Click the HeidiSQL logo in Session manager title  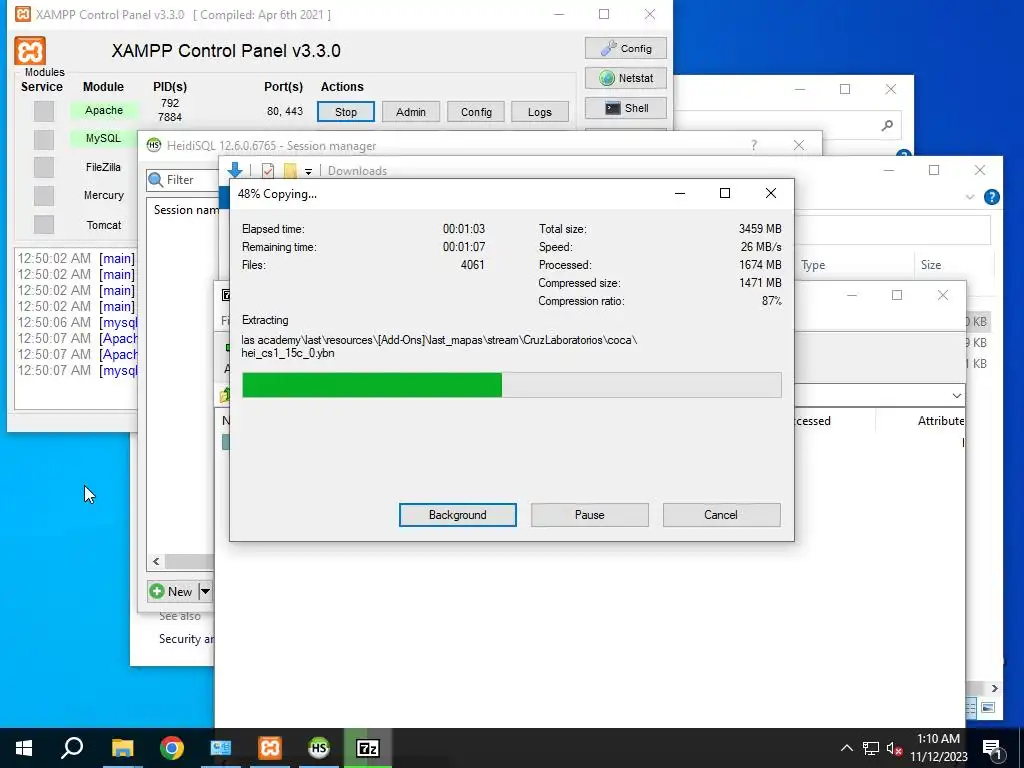[154, 146]
